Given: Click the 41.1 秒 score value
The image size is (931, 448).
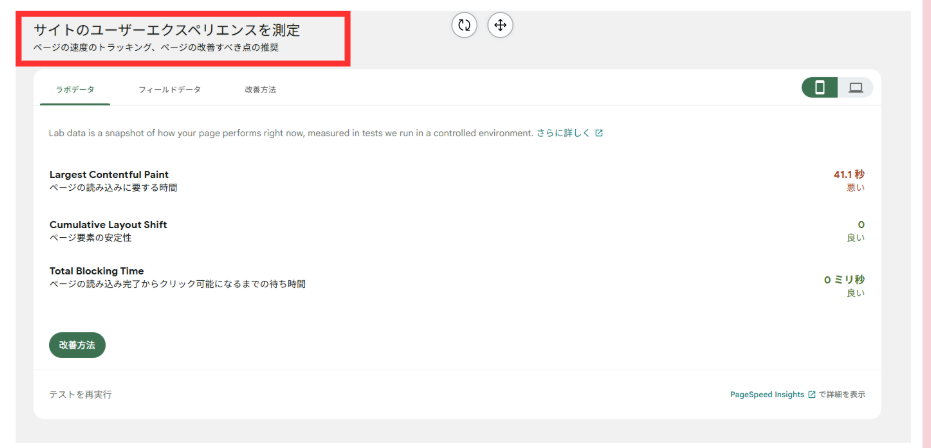Looking at the screenshot, I should [x=848, y=174].
